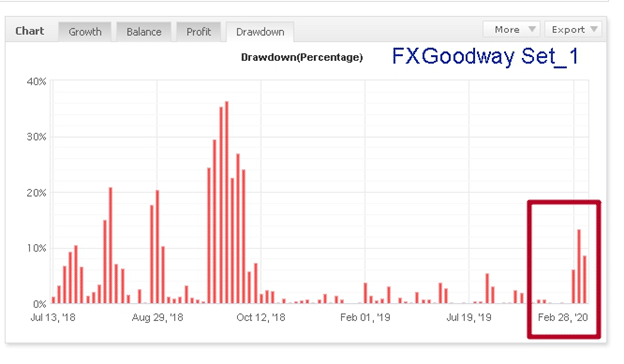
Task: Select the Profit tab
Action: (199, 32)
